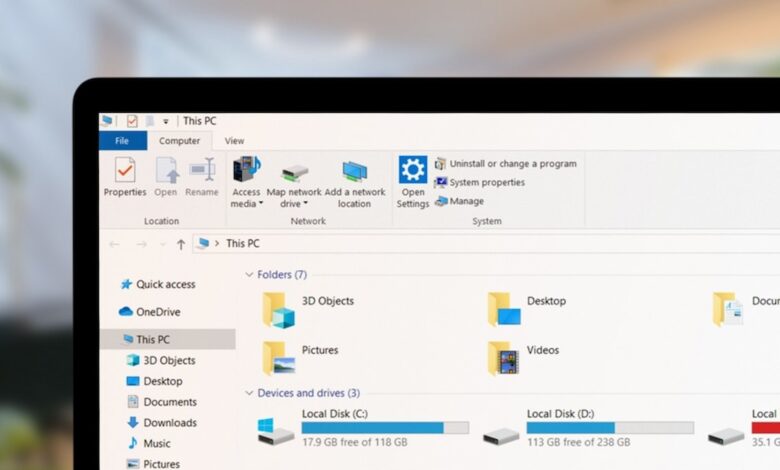The width and height of the screenshot is (780, 470).
Task: Open System properties
Action: [x=480, y=183]
